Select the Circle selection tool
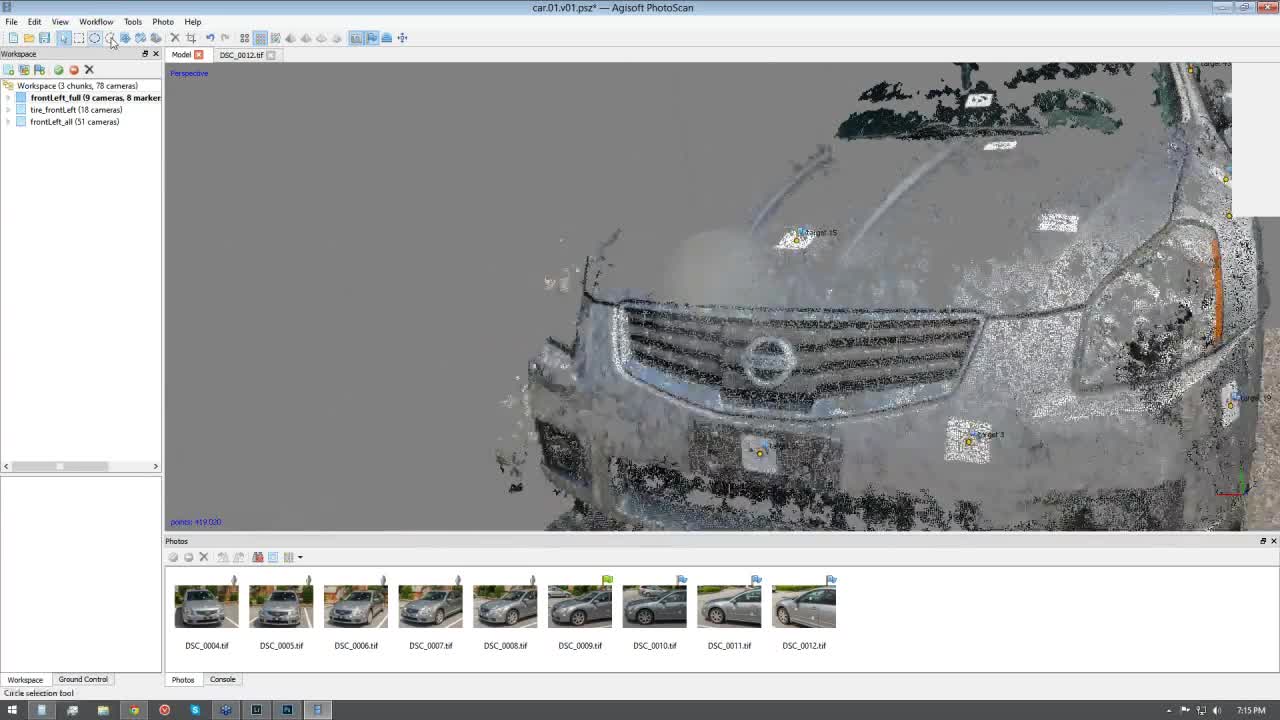Screen dimensions: 1280x720 click(x=94, y=38)
